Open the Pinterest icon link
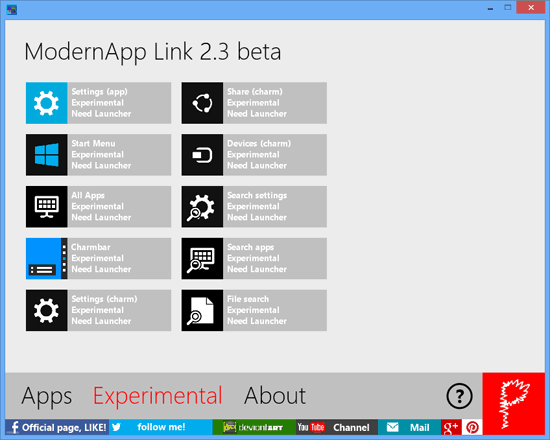Viewport: 550px width, 440px height. pyautogui.click(x=472, y=427)
